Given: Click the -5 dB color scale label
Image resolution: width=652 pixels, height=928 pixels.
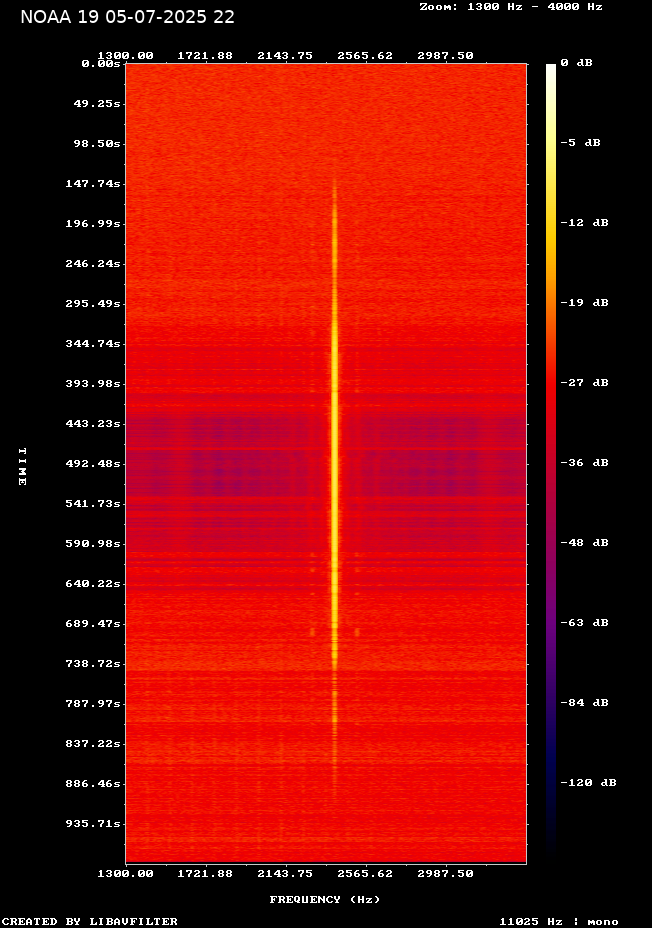Looking at the screenshot, I should click(579, 143).
